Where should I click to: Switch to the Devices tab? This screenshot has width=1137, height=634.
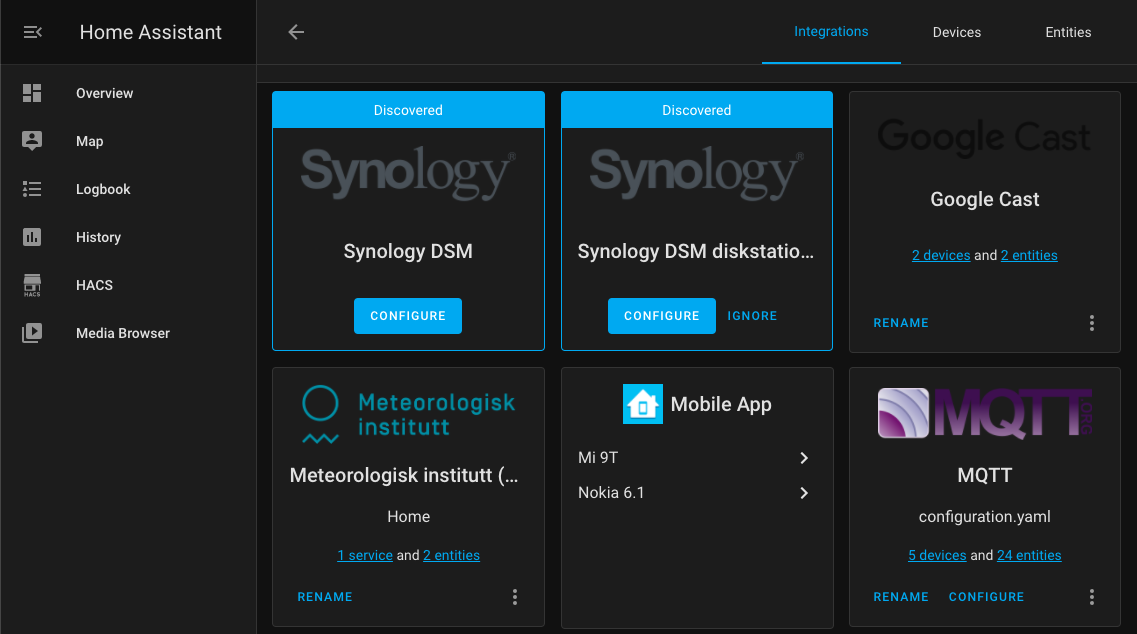(x=956, y=32)
